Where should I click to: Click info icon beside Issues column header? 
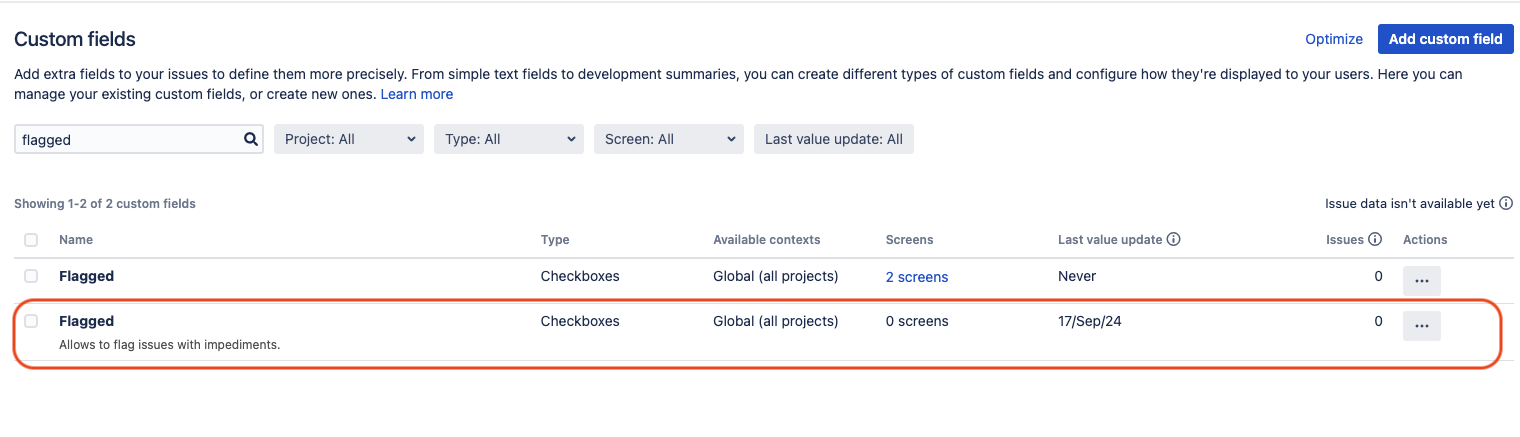tap(1375, 240)
